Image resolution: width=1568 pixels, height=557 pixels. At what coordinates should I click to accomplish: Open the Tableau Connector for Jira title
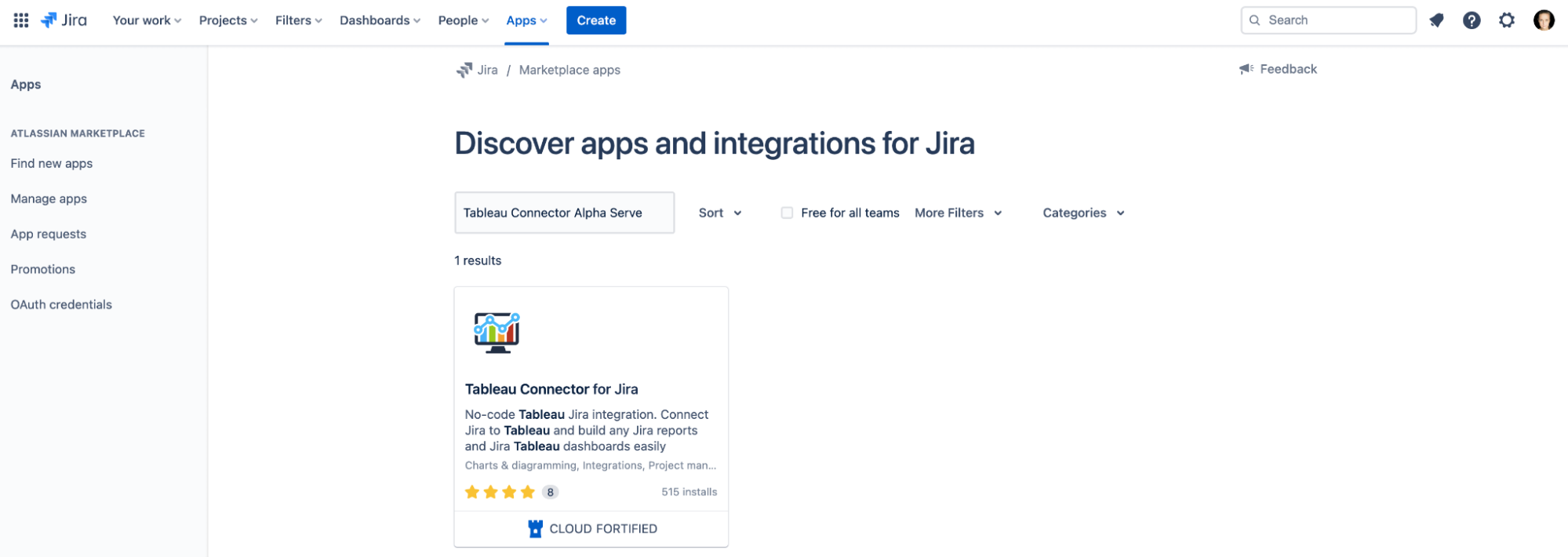(551, 389)
